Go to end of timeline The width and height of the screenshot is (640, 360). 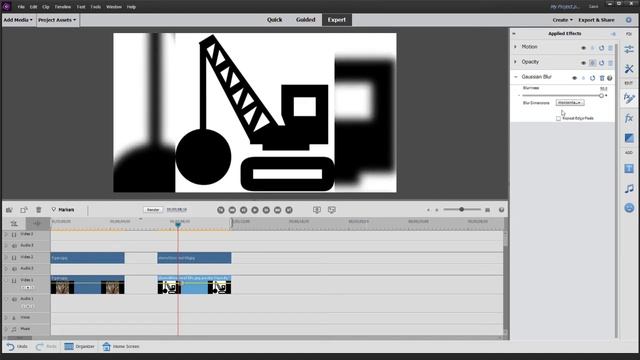pyautogui.click(x=289, y=210)
